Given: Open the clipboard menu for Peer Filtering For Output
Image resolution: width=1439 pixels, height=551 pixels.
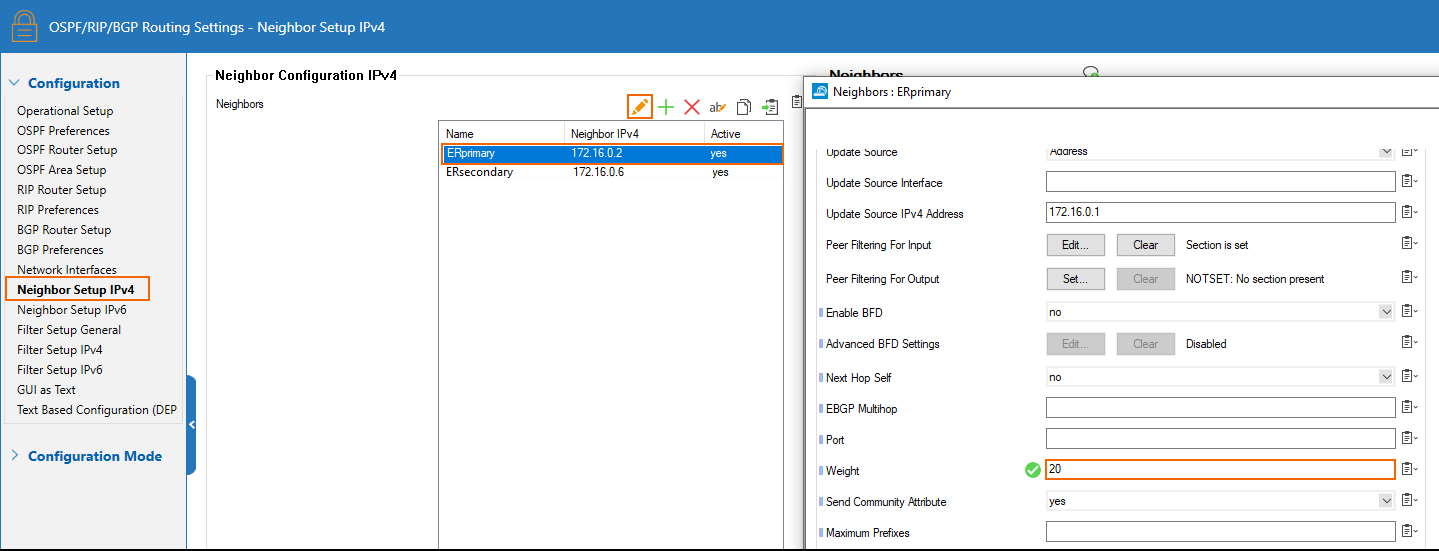Looking at the screenshot, I should (1409, 278).
